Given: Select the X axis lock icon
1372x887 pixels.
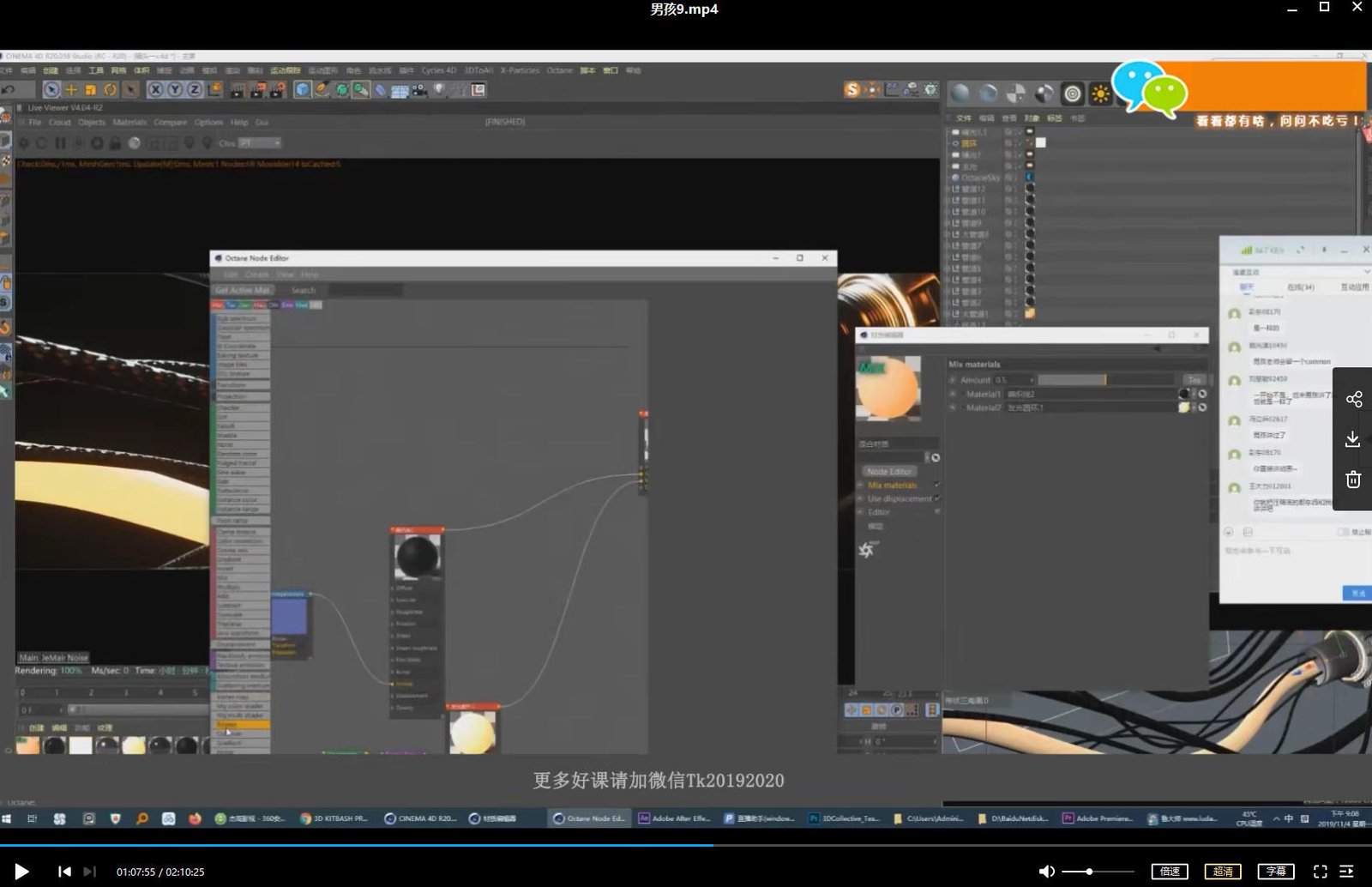Looking at the screenshot, I should tap(155, 89).
